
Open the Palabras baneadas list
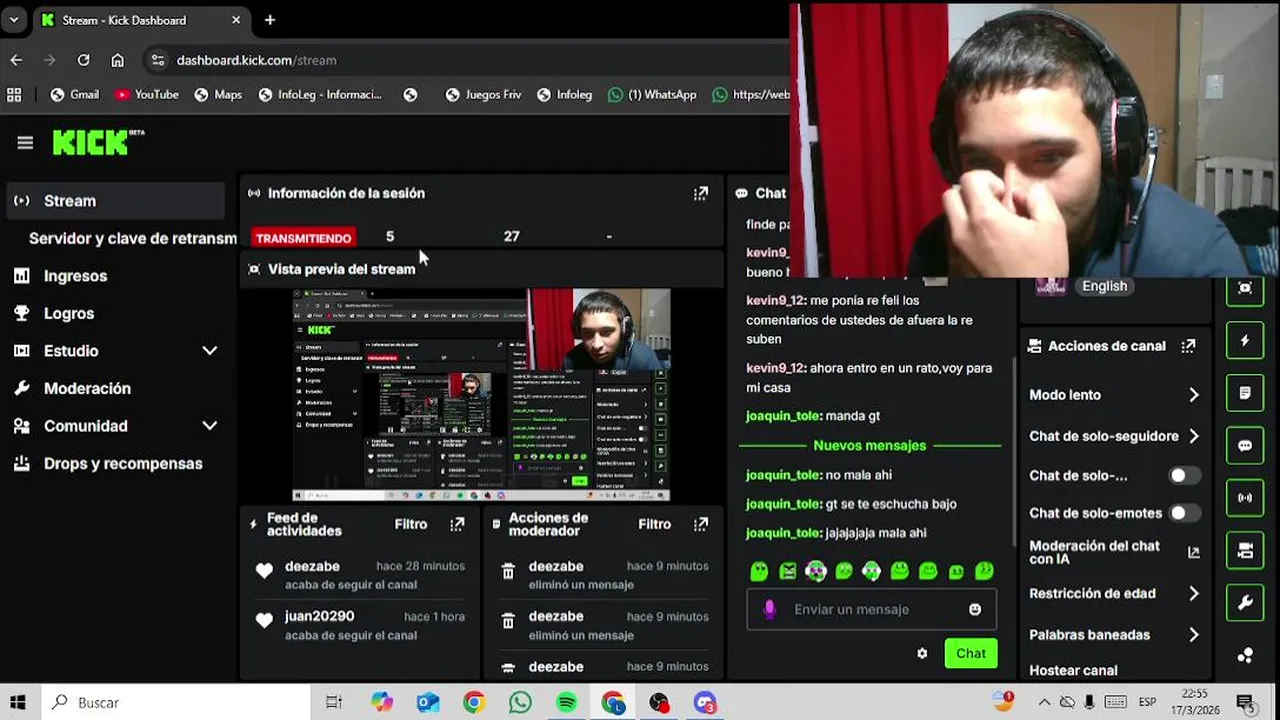tap(1114, 635)
